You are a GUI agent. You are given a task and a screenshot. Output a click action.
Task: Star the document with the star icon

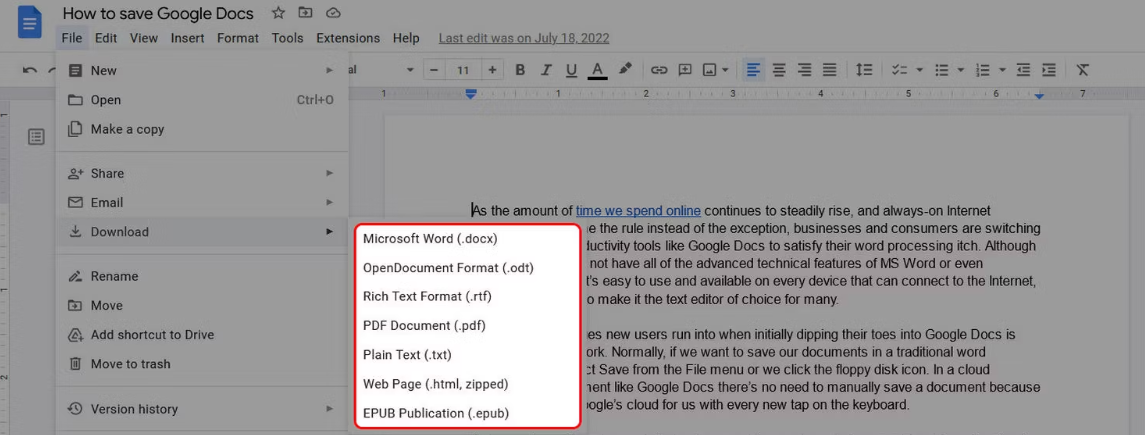click(278, 13)
